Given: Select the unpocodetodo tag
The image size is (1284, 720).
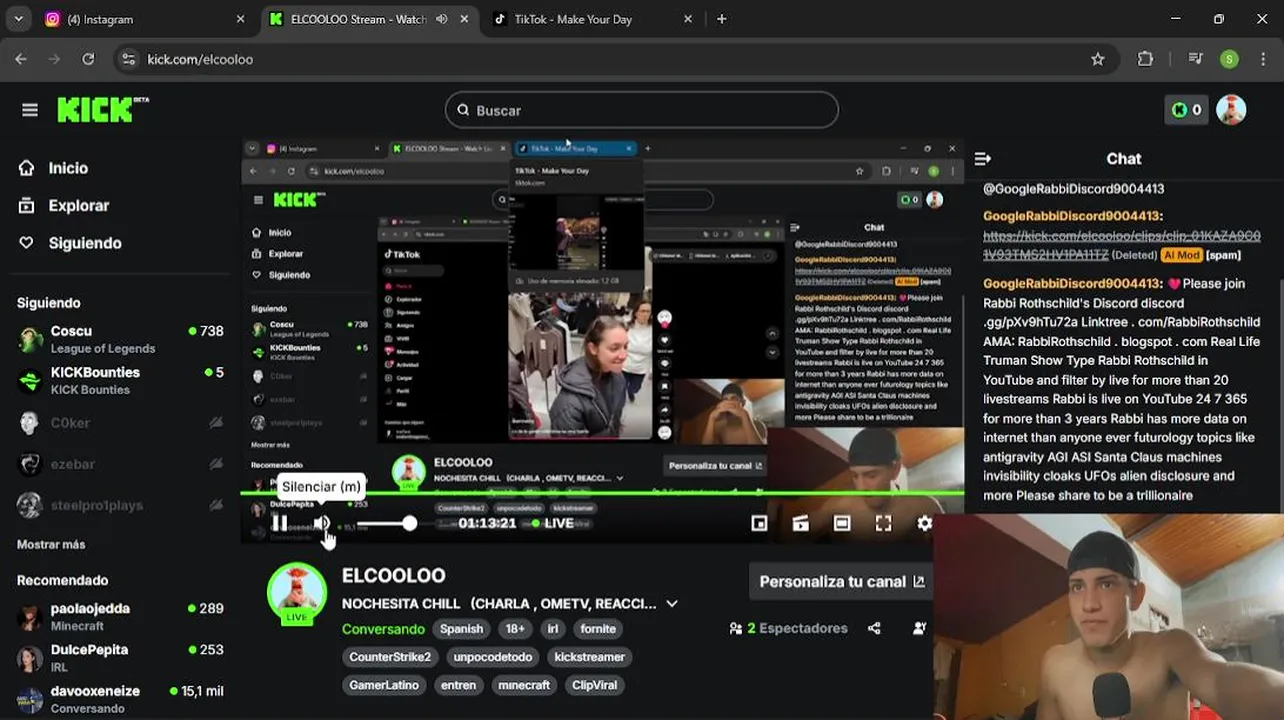Looking at the screenshot, I should [x=493, y=657].
